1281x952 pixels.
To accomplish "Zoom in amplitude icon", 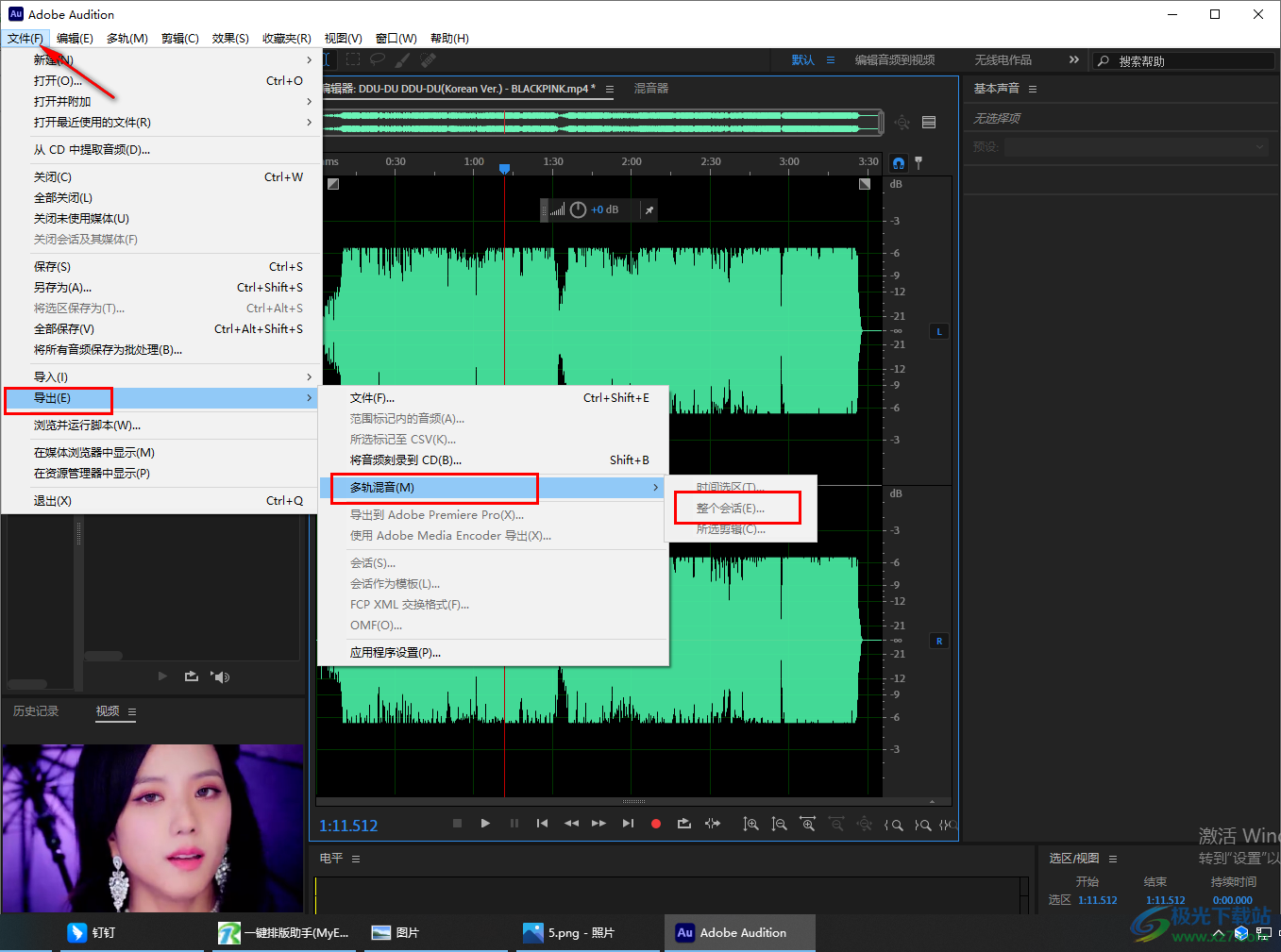I will pos(750,825).
